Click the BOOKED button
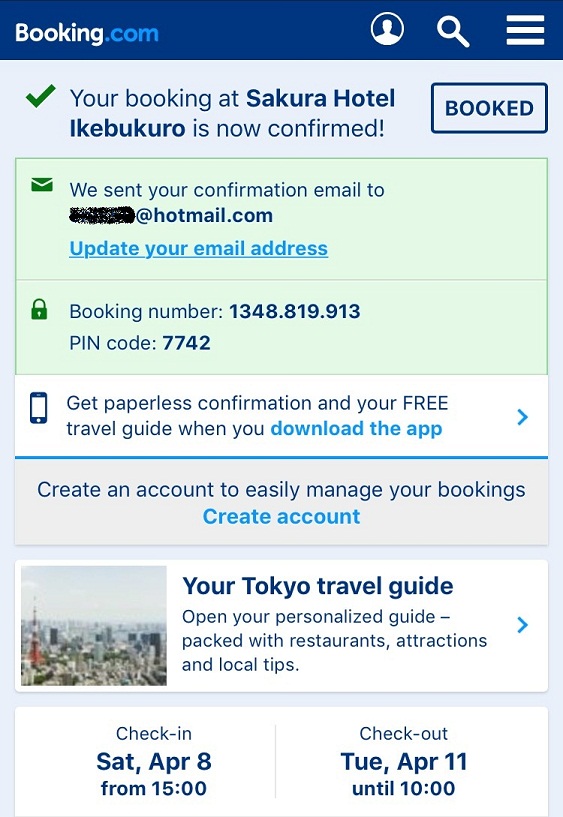This screenshot has width=563, height=817. coord(489,108)
